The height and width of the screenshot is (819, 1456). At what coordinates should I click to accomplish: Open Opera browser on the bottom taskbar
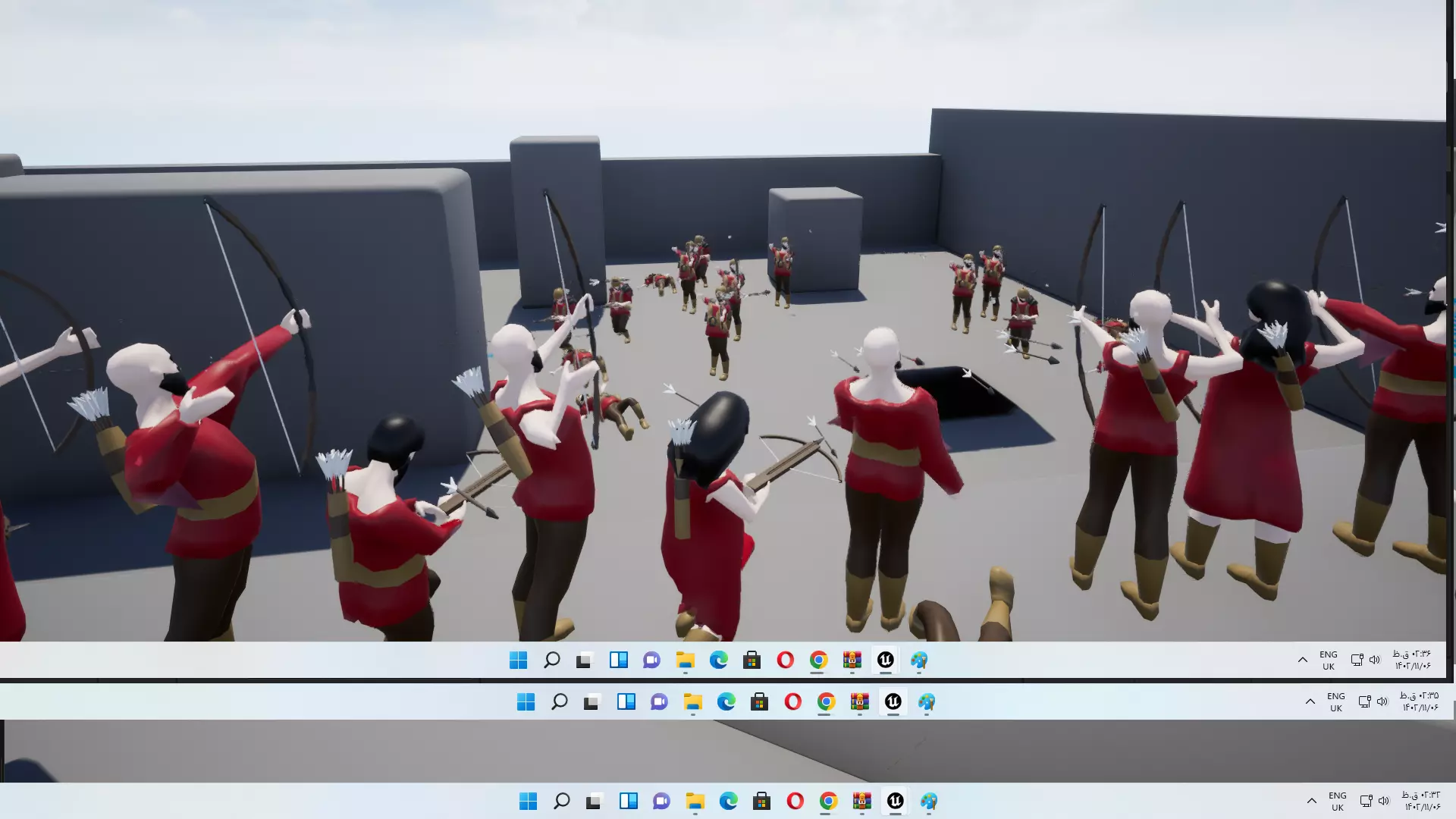(x=795, y=801)
